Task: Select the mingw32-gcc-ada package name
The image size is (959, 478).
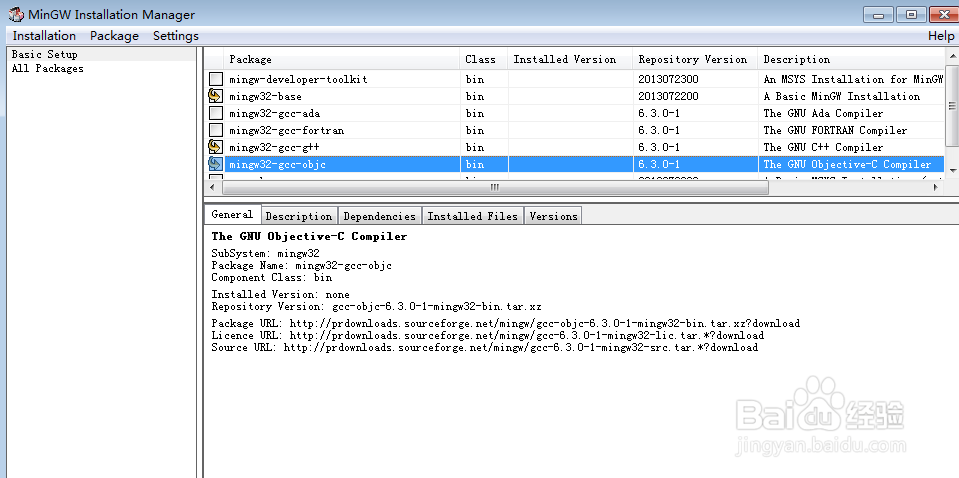Action: (275, 114)
